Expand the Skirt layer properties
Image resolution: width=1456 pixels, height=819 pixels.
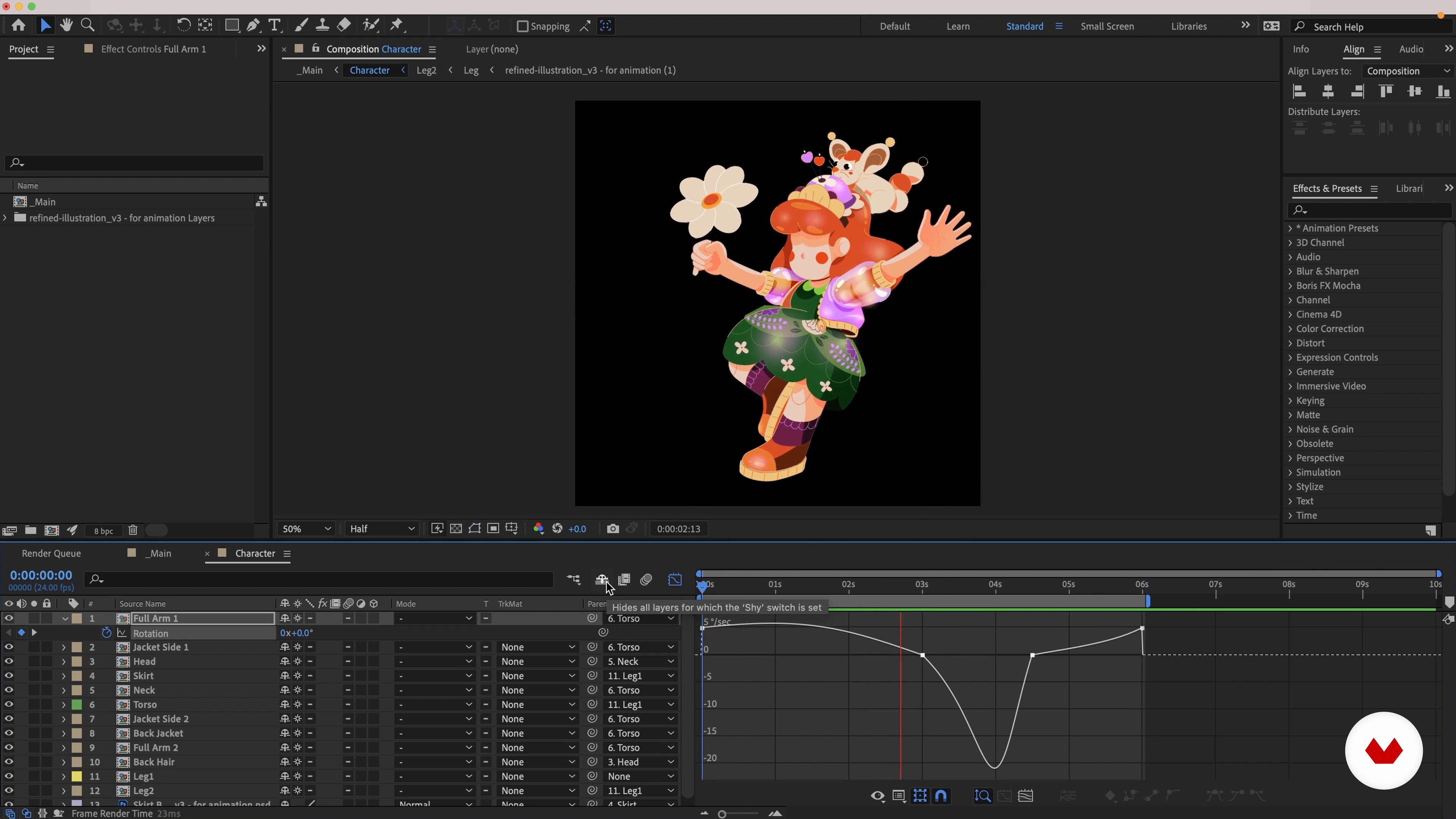pyautogui.click(x=63, y=676)
